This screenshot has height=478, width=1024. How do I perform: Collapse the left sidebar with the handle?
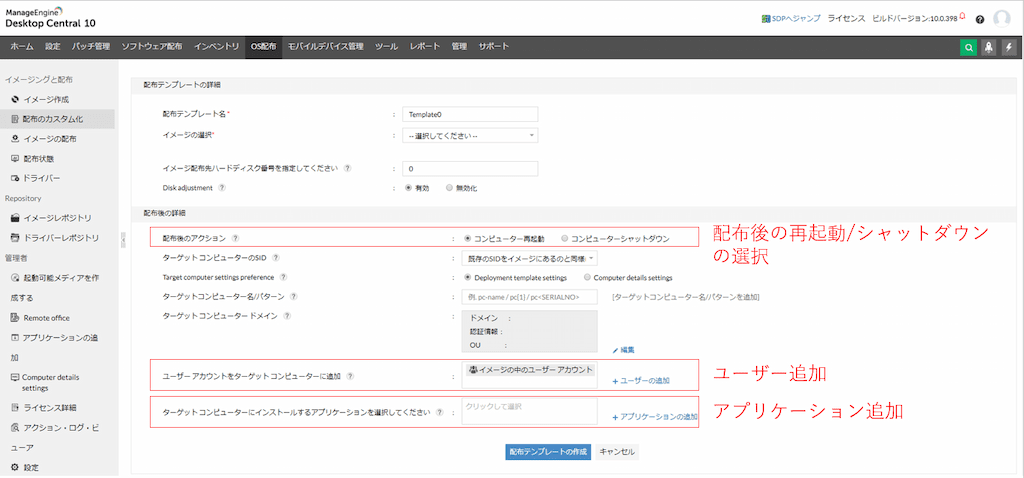tap(121, 240)
